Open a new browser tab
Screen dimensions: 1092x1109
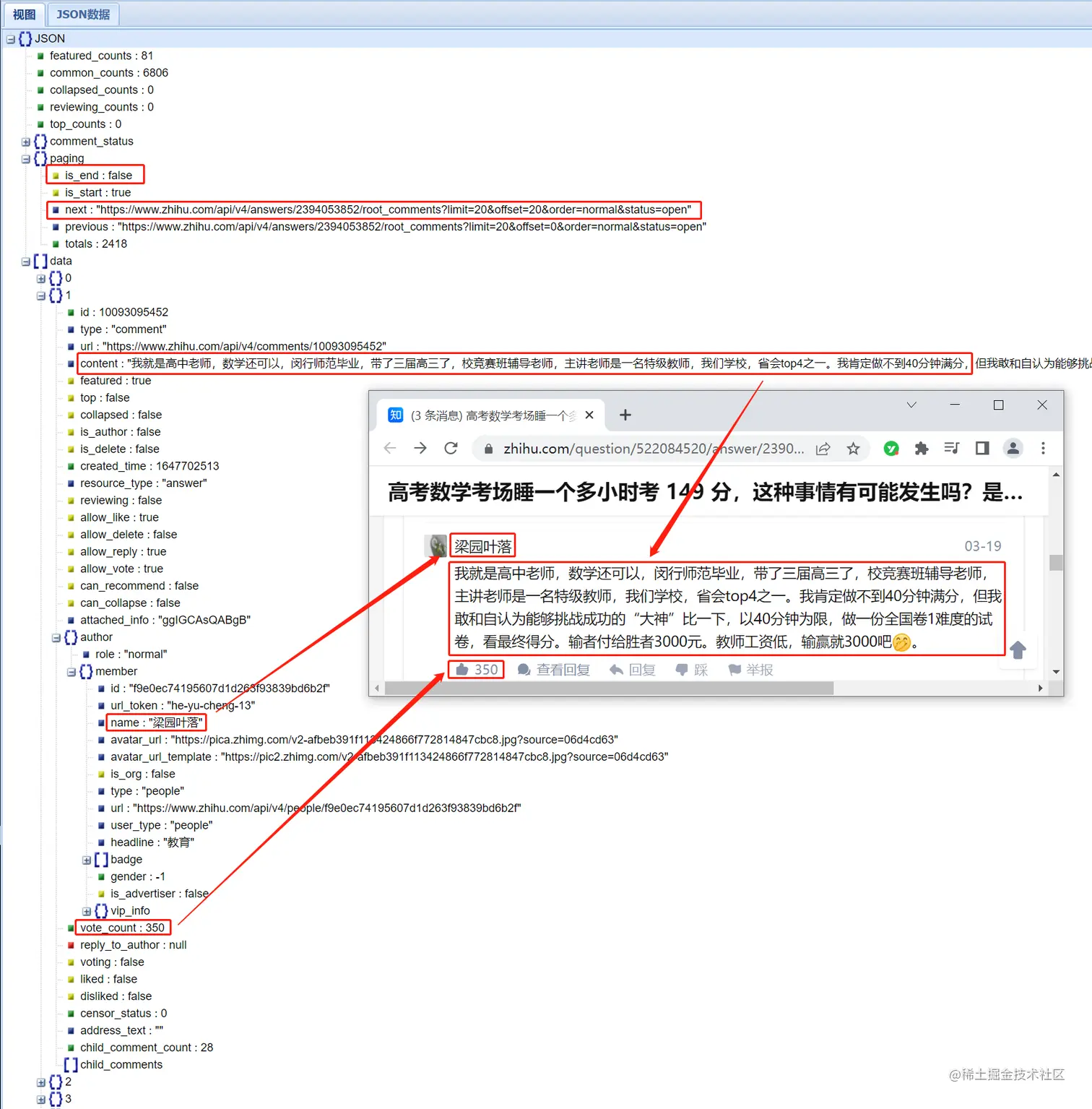[x=625, y=415]
